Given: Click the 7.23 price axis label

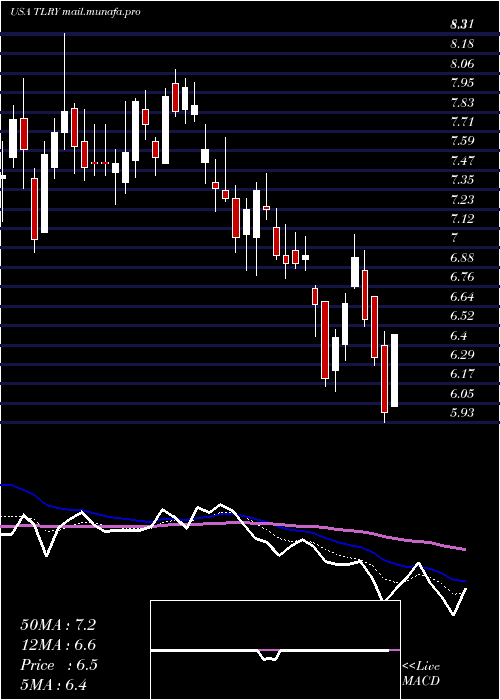Looking at the screenshot, I should point(462,200).
